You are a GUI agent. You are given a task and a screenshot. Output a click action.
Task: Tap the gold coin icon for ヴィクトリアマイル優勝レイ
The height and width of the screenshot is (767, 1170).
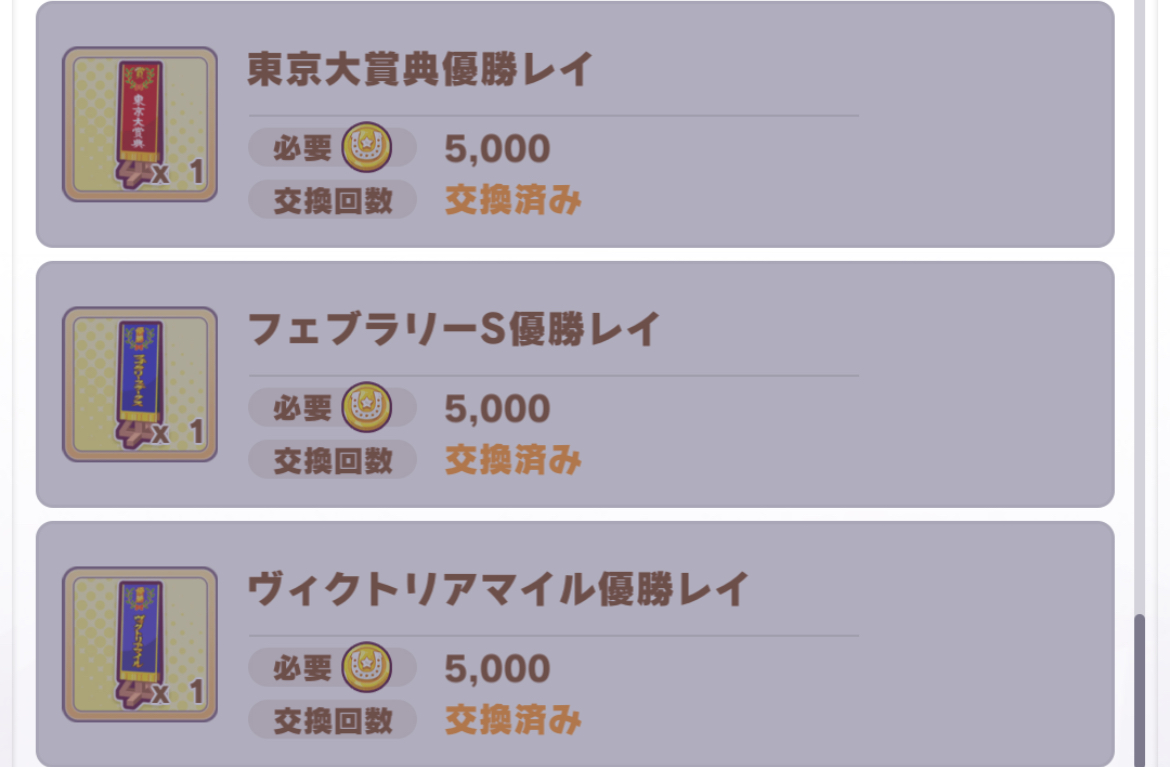click(367, 668)
